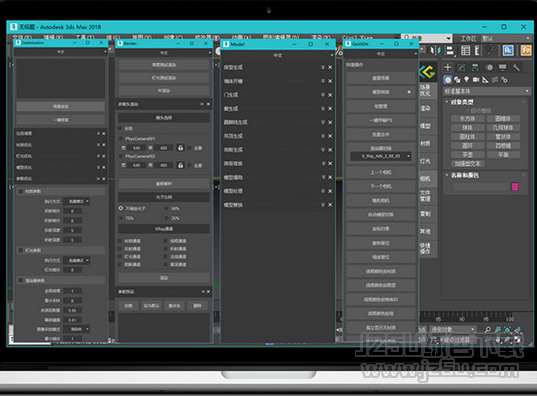
Task: Tick the PhysCamera001 checkbox
Action: 121,138
